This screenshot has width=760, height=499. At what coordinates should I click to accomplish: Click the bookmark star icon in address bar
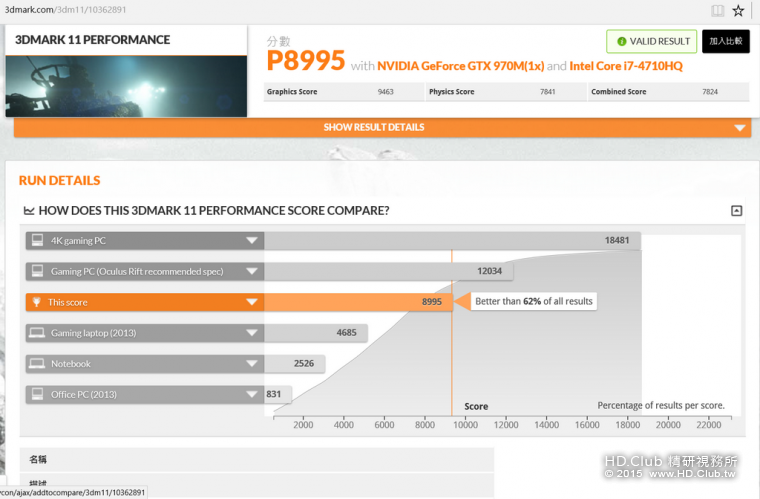pyautogui.click(x=738, y=11)
